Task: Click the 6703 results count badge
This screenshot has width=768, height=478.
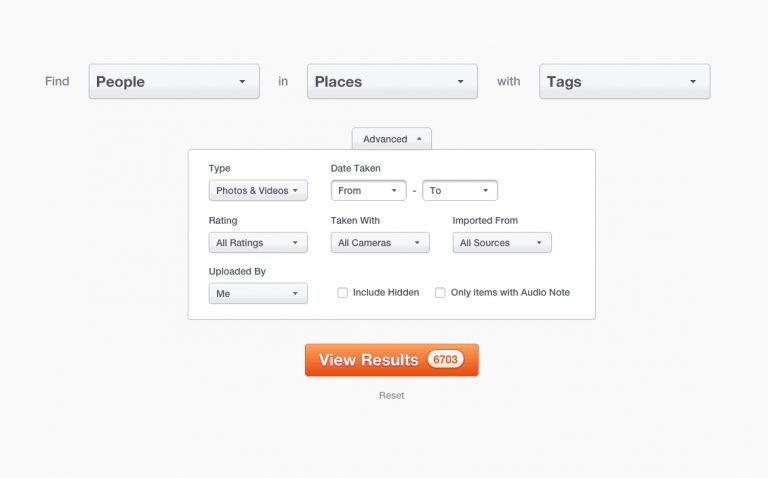Action: [x=445, y=359]
